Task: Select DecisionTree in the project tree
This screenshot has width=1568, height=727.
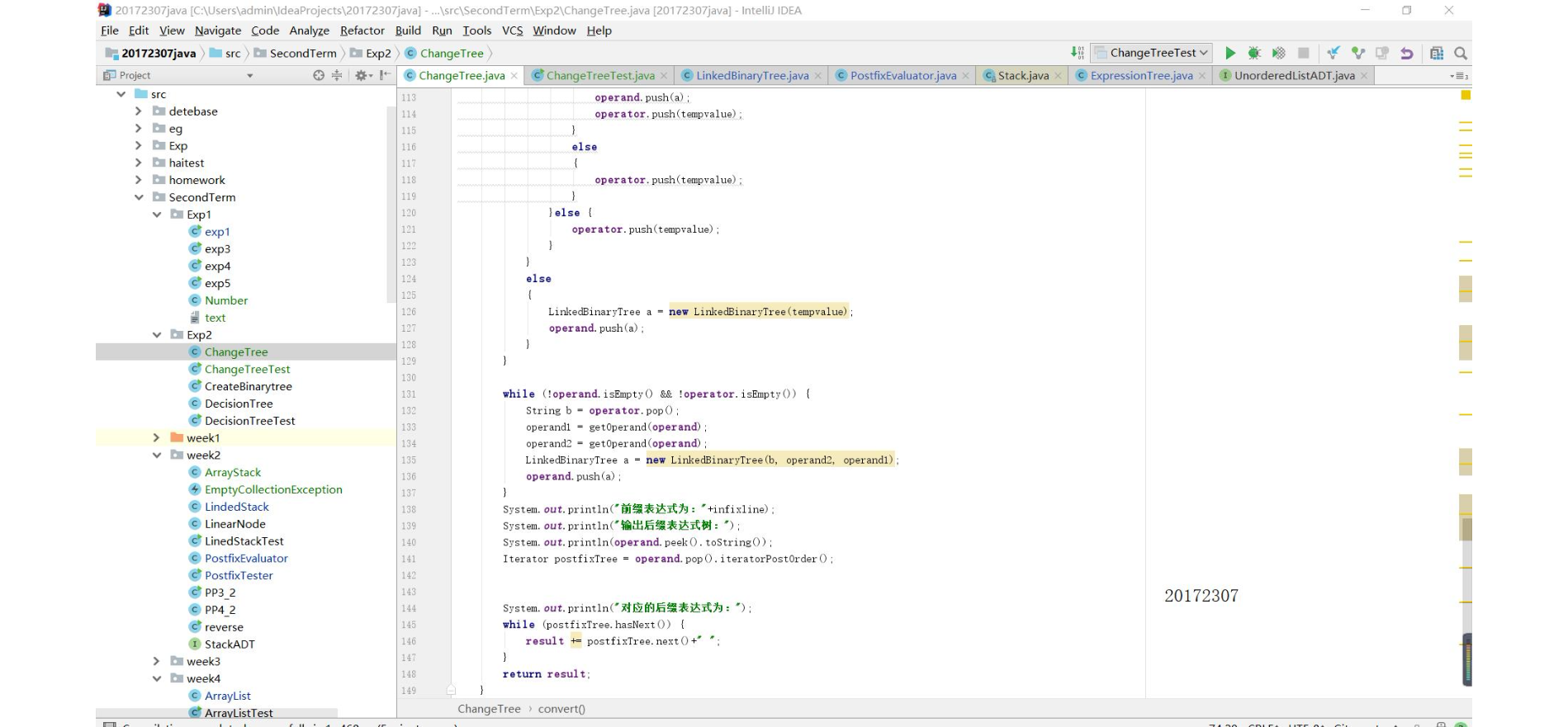Action: coord(239,404)
